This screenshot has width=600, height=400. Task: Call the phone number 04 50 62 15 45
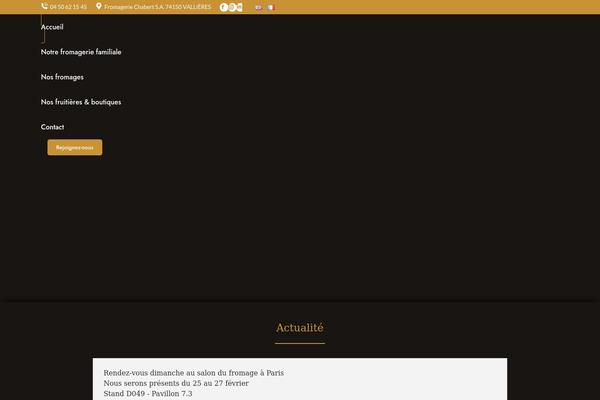coord(68,7)
